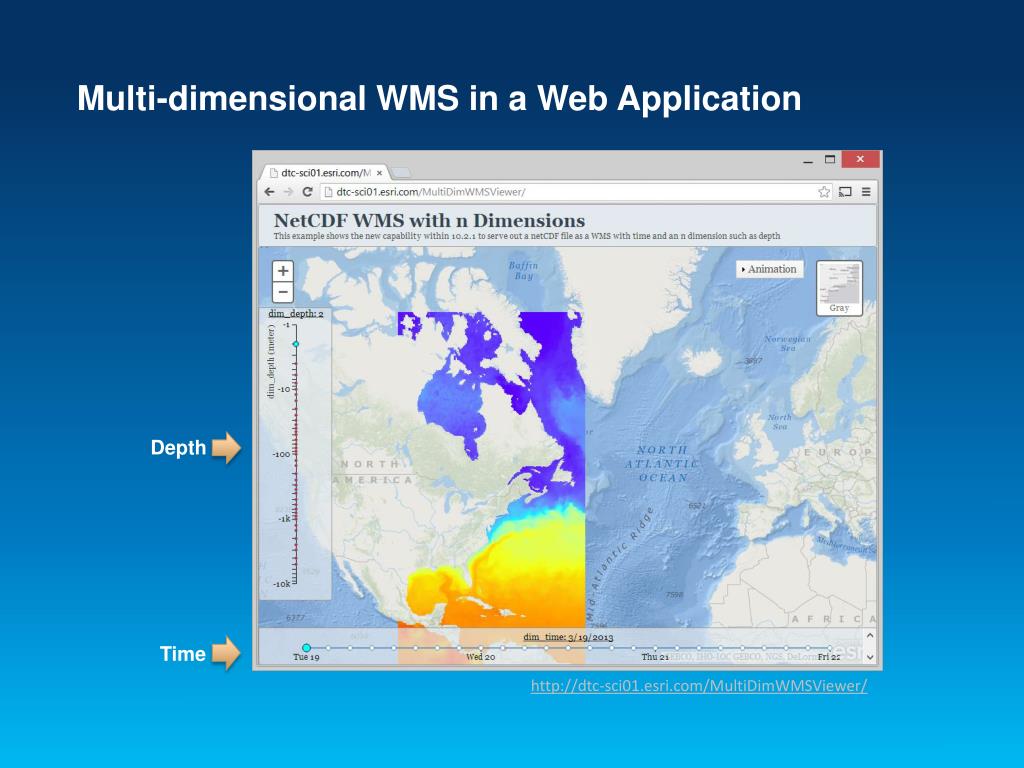Click the 'dim_time: 3/19/2013' label
The image size is (1024, 768).
coord(568,637)
